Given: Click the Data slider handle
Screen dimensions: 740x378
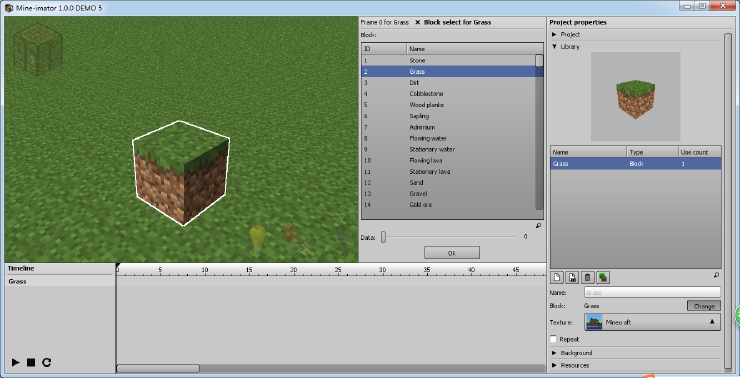Looking at the screenshot, I should [383, 237].
